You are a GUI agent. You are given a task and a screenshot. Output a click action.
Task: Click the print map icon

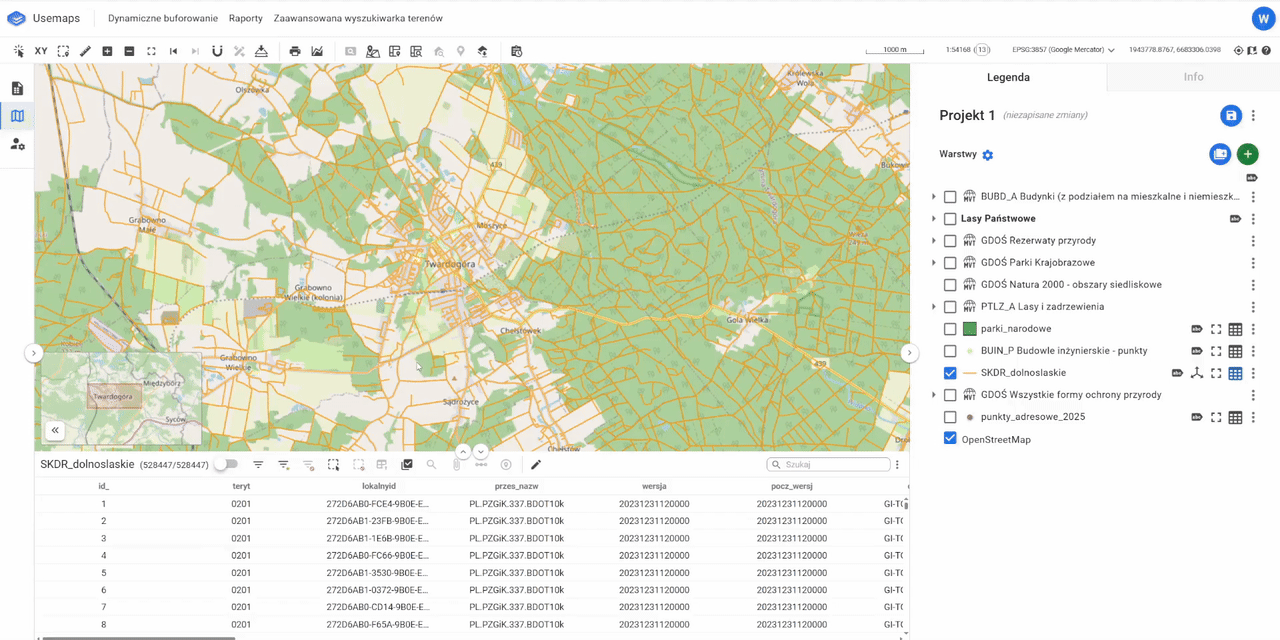294,51
